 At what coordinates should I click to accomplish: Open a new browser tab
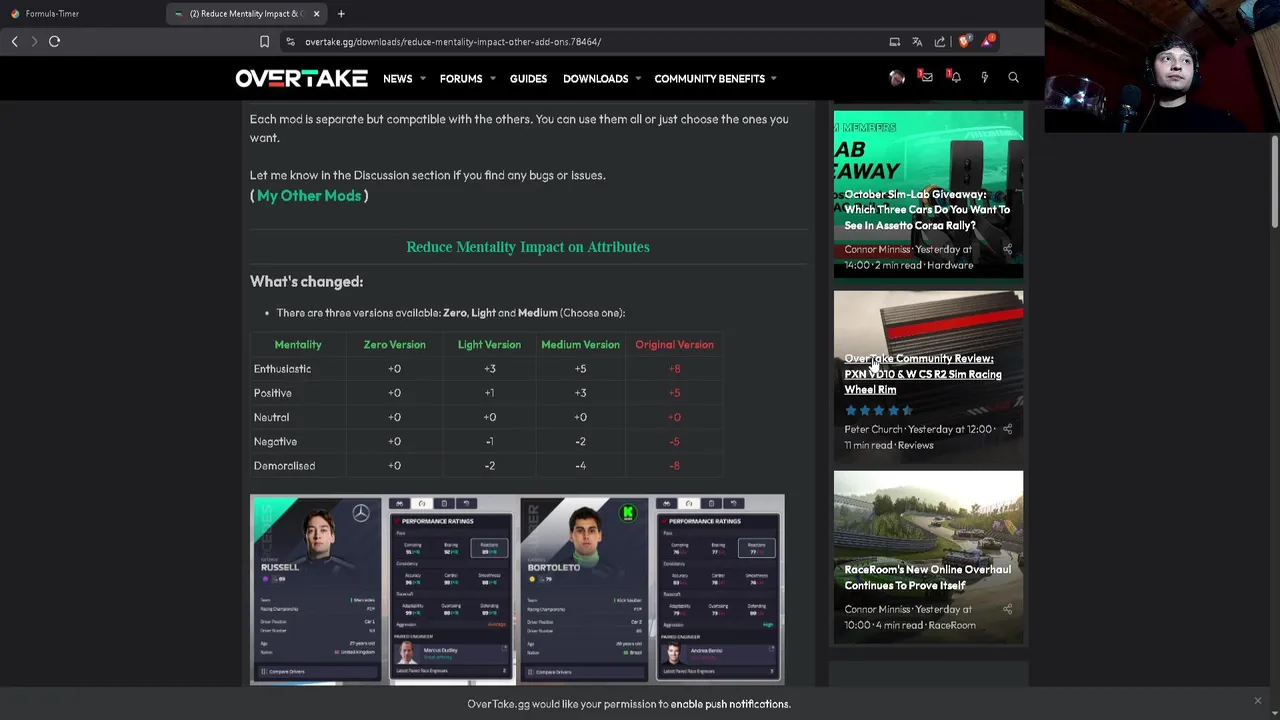tap(341, 14)
